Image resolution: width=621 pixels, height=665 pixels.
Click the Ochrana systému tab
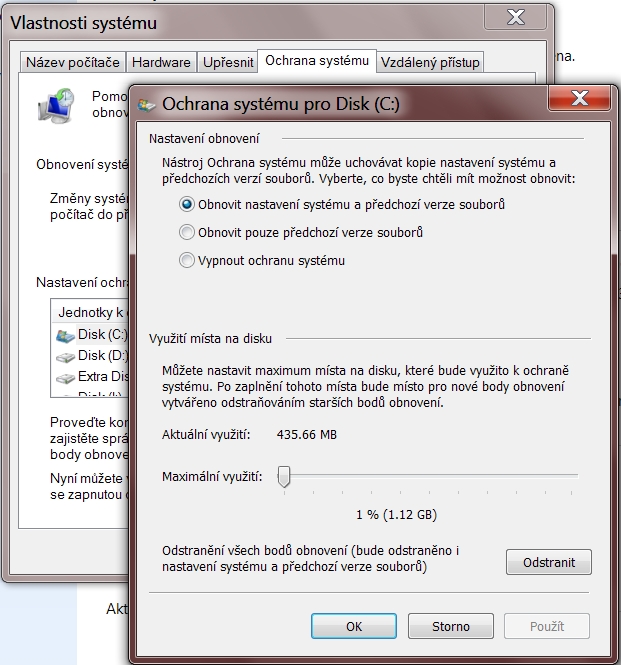317,61
